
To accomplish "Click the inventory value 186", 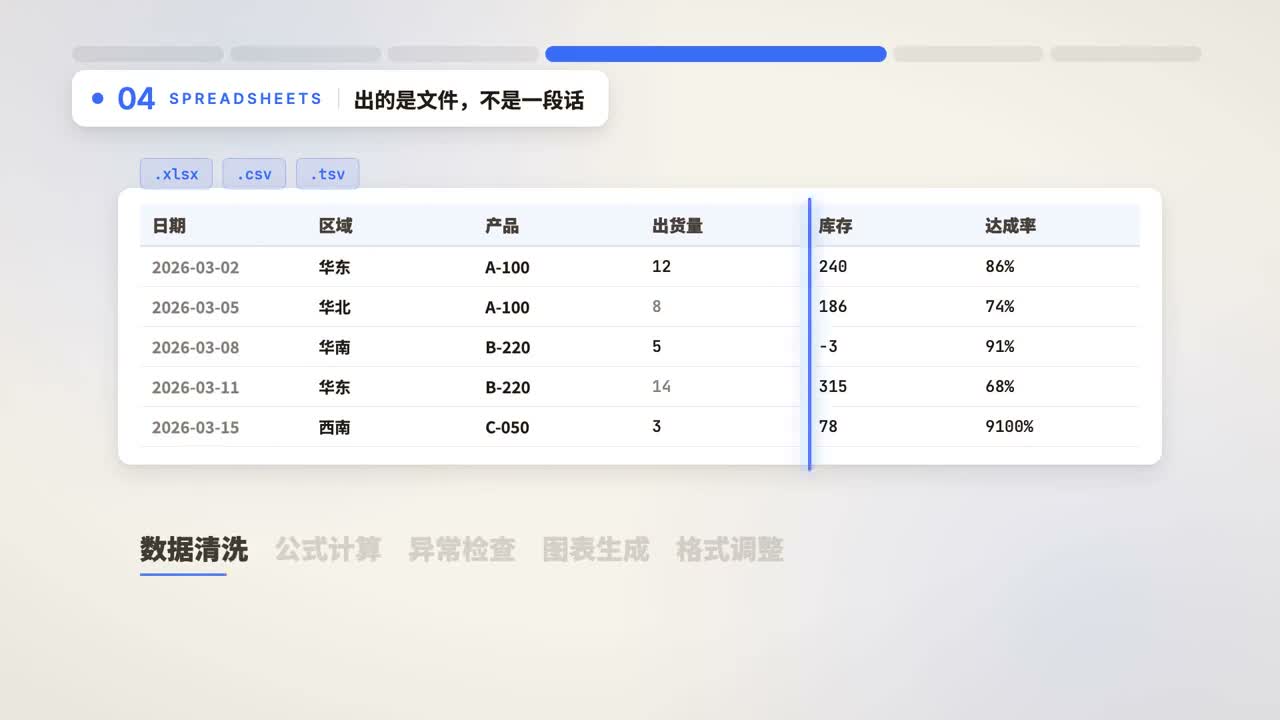I will [x=832, y=306].
